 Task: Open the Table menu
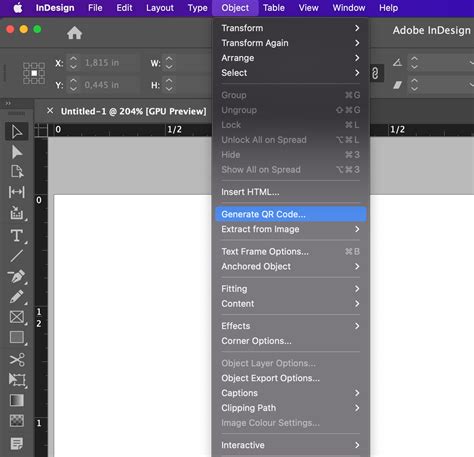click(x=274, y=8)
